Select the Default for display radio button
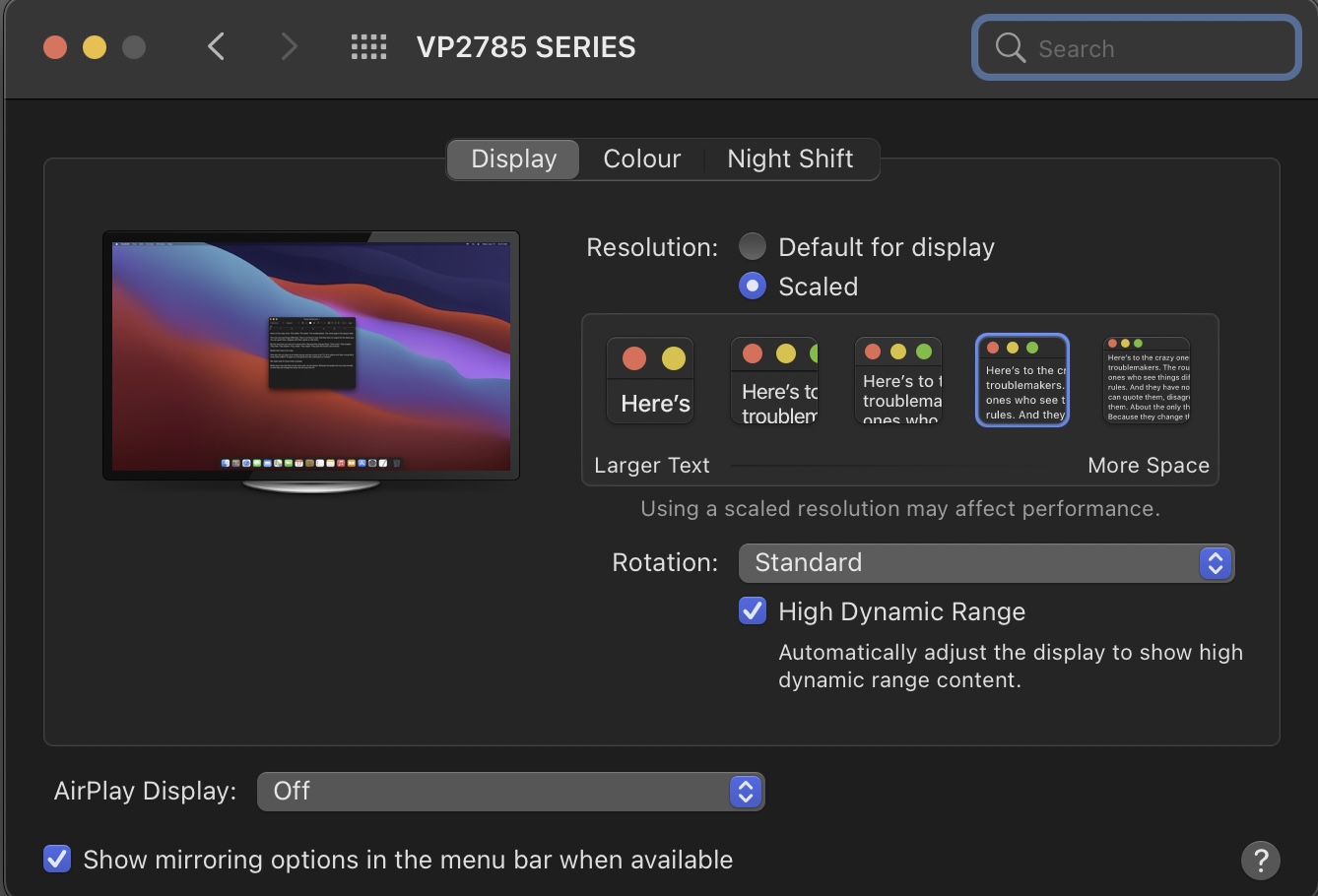The image size is (1318, 896). point(752,246)
